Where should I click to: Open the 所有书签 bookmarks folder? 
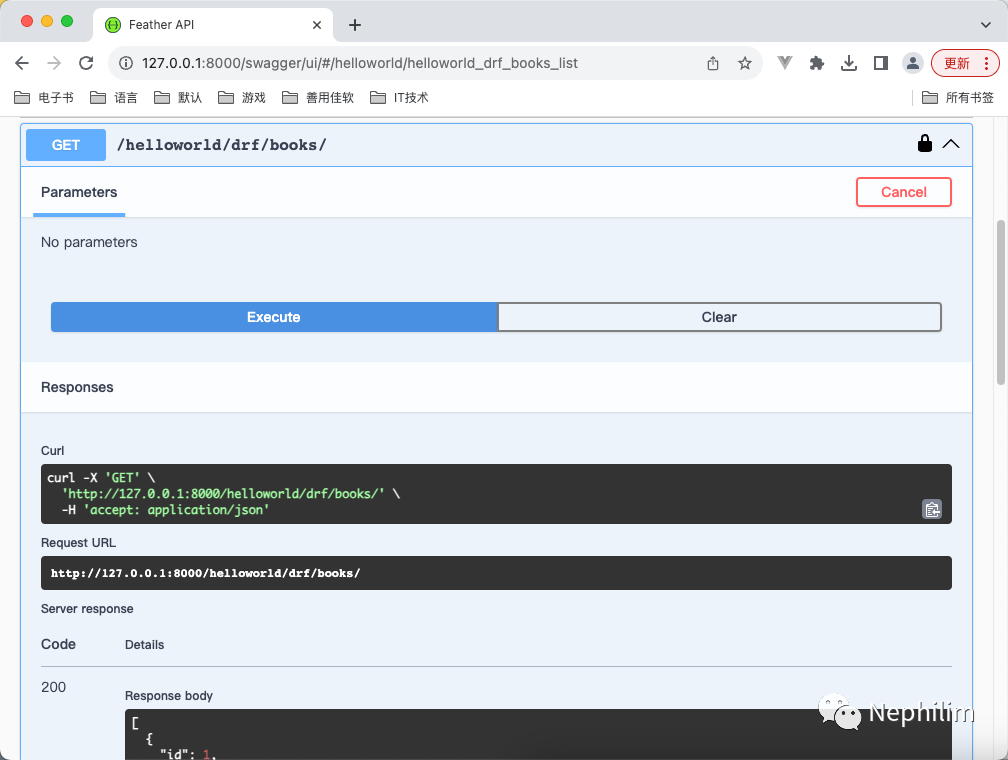point(958,97)
